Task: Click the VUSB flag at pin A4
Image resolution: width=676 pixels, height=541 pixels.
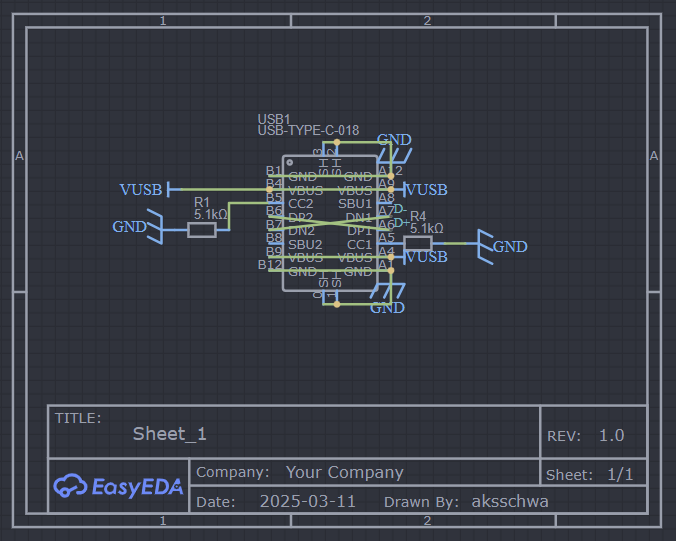Action: click(x=425, y=257)
